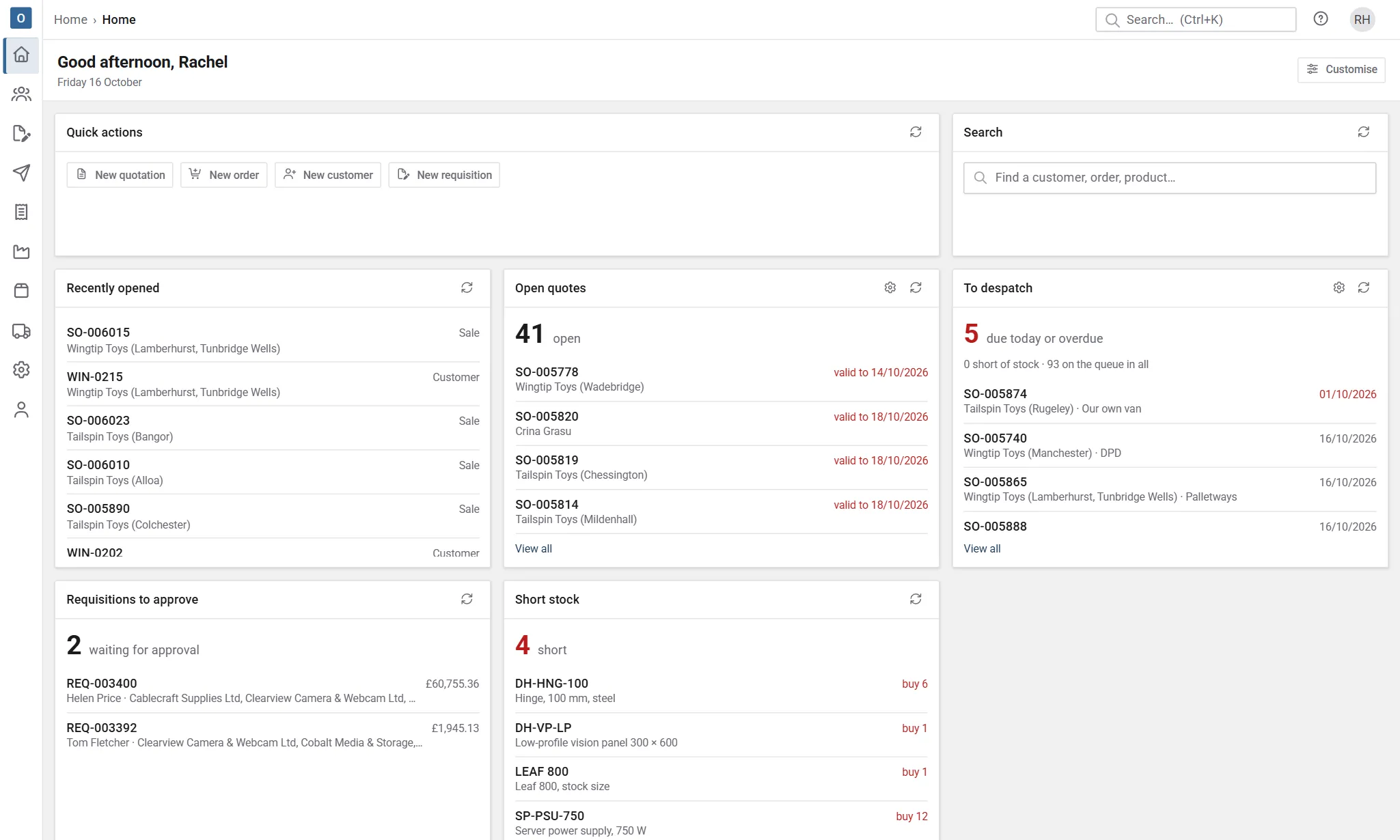
Task: Click Home breadcrumb parent link
Action: point(70,20)
